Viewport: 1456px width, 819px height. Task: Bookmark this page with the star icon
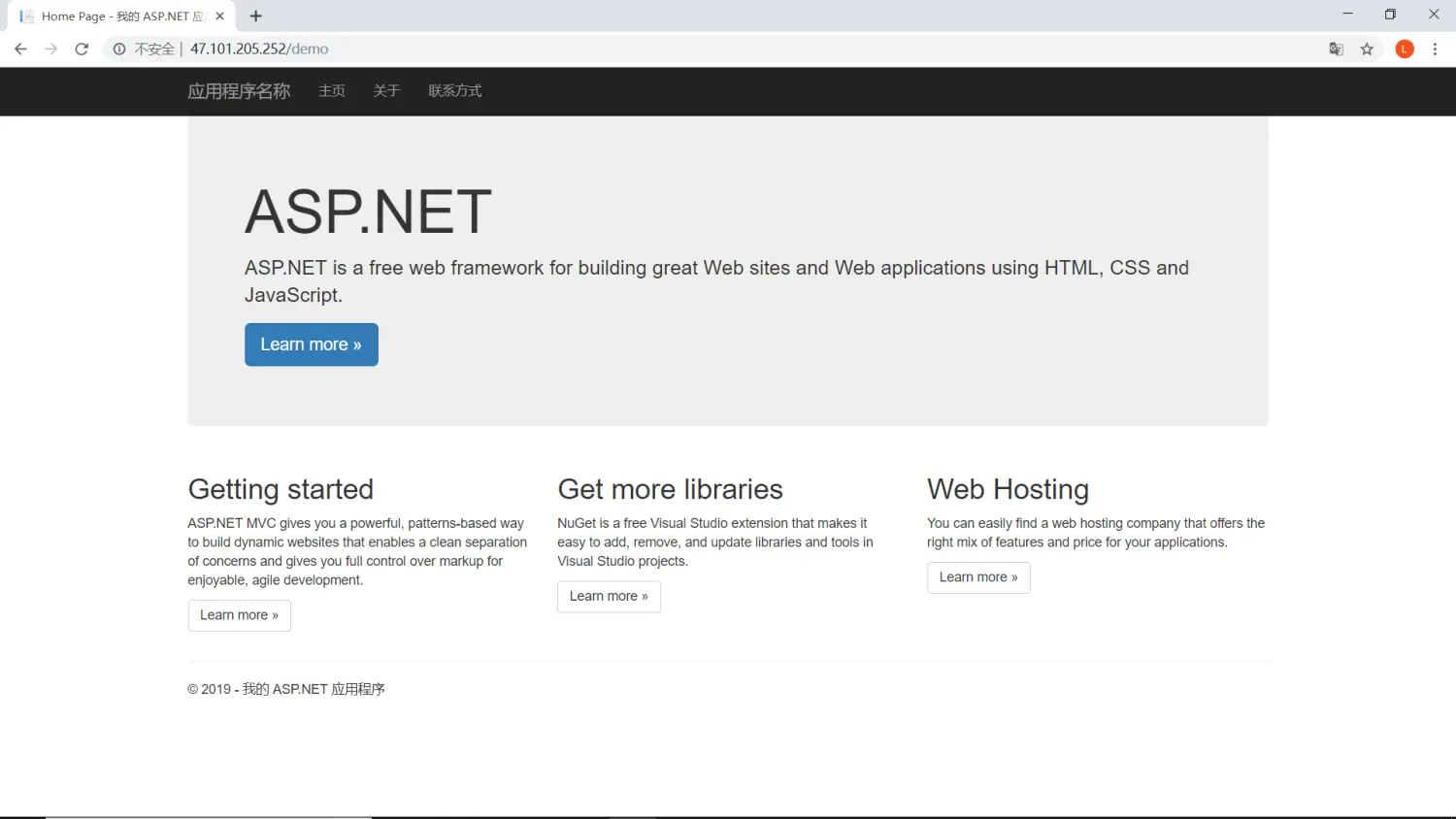click(1367, 49)
